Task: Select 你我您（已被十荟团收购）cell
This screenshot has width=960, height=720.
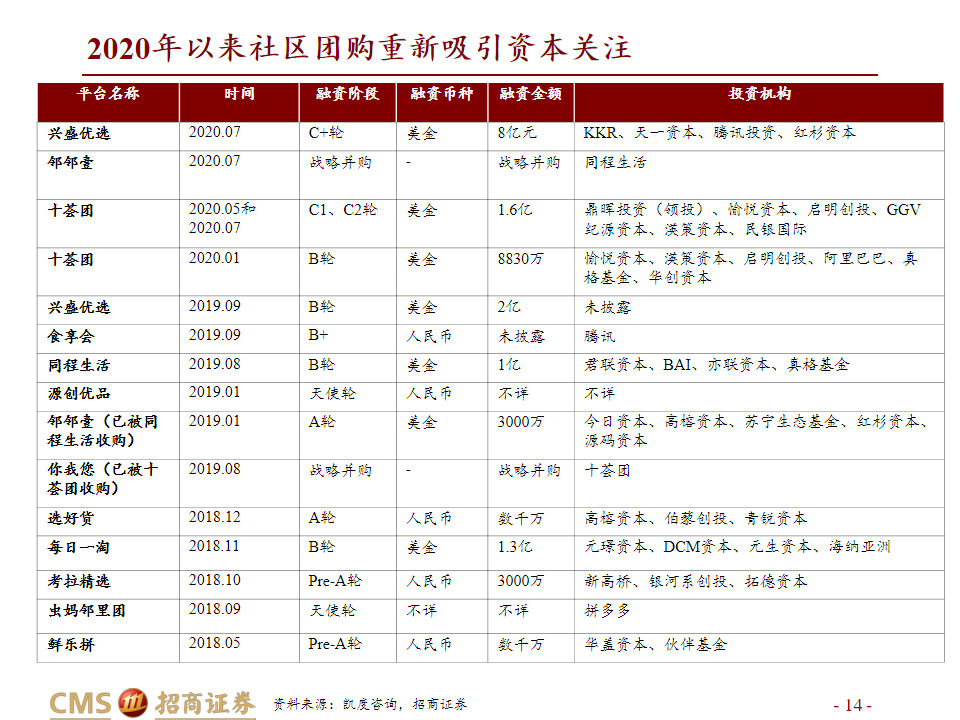Action: [x=103, y=479]
